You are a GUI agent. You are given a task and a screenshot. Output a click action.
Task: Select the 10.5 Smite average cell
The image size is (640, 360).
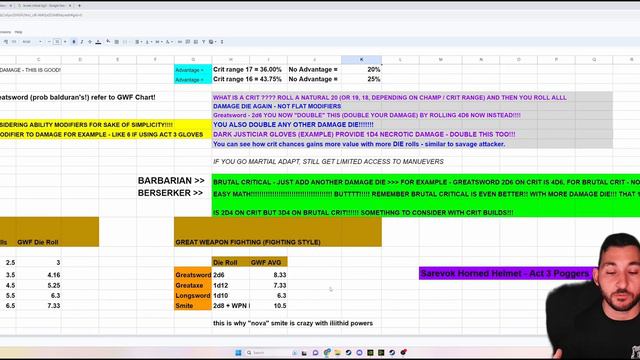tap(268, 306)
